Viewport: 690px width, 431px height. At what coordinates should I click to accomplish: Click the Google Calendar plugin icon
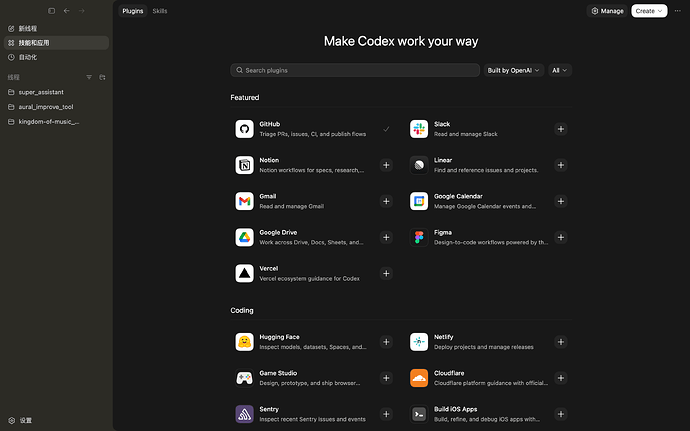click(419, 201)
